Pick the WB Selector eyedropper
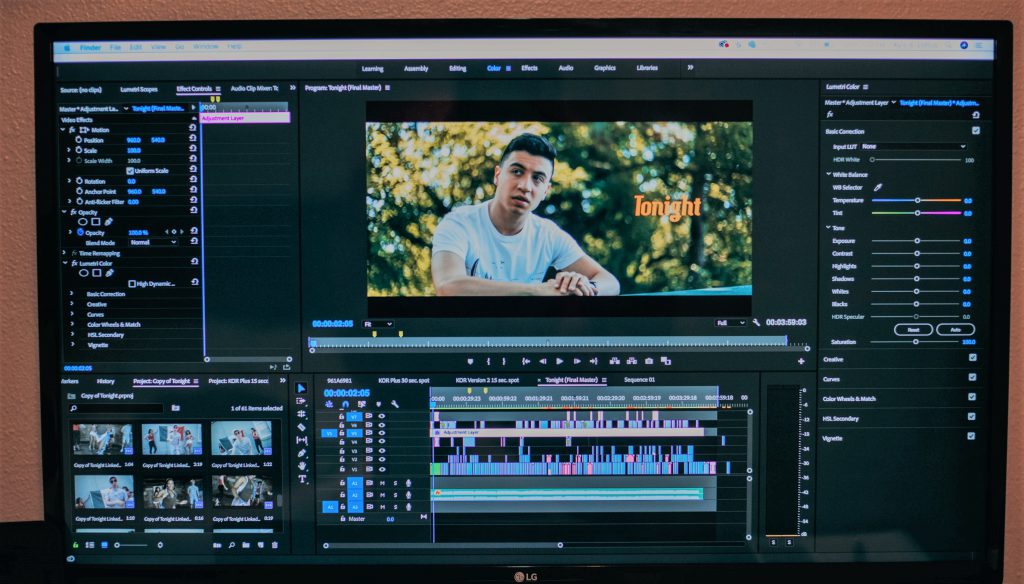1024x584 pixels. pos(878,187)
